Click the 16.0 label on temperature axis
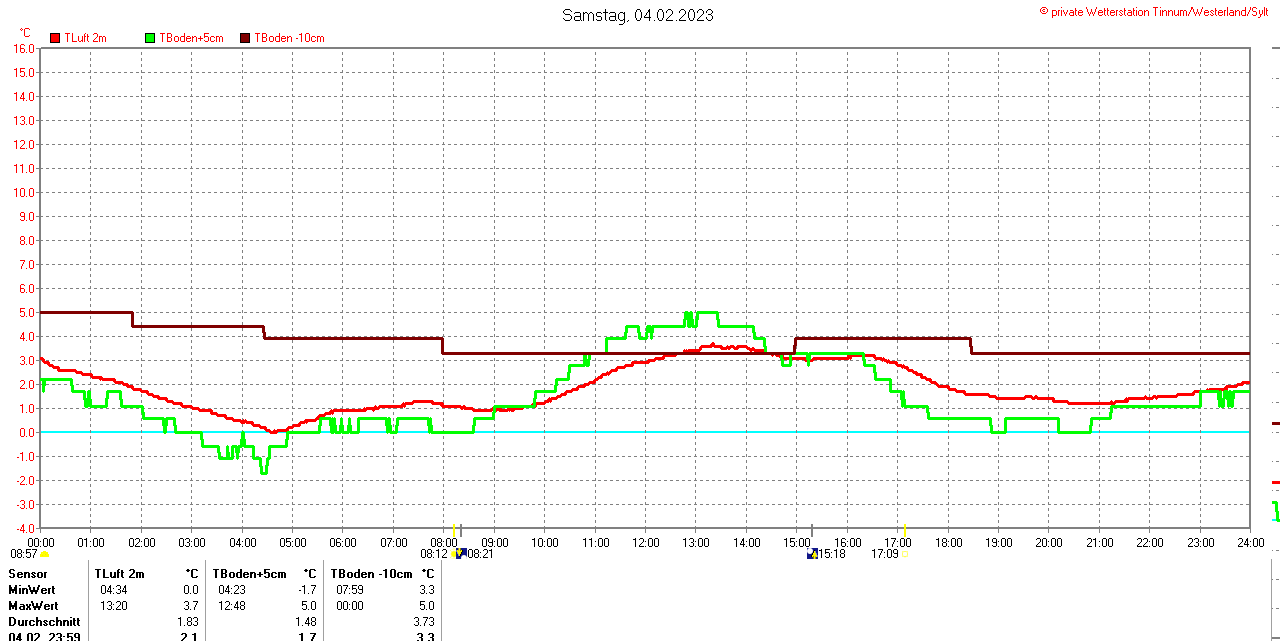The height and width of the screenshot is (641, 1280). pyautogui.click(x=23, y=48)
